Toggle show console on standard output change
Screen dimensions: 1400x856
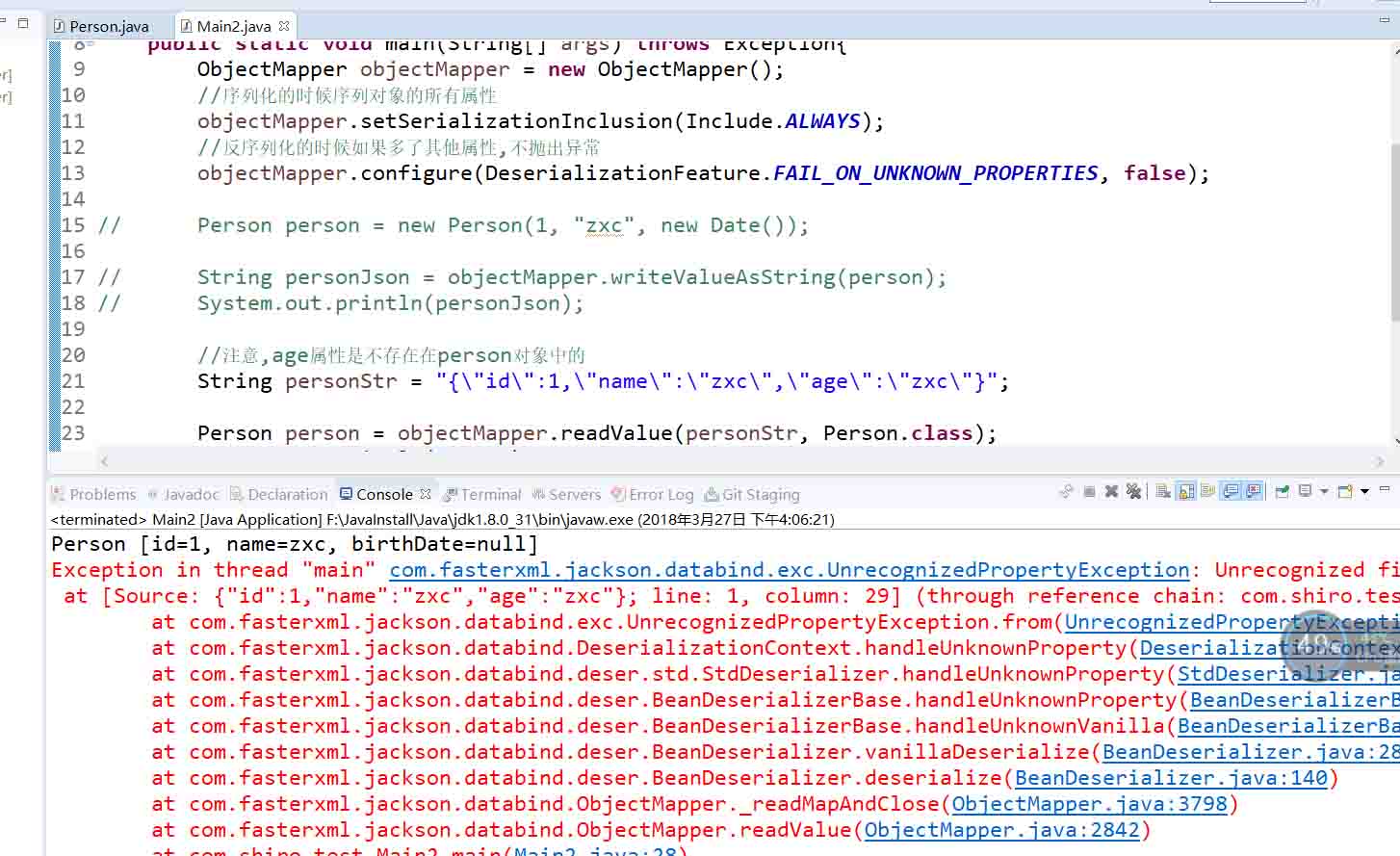[x=1231, y=491]
